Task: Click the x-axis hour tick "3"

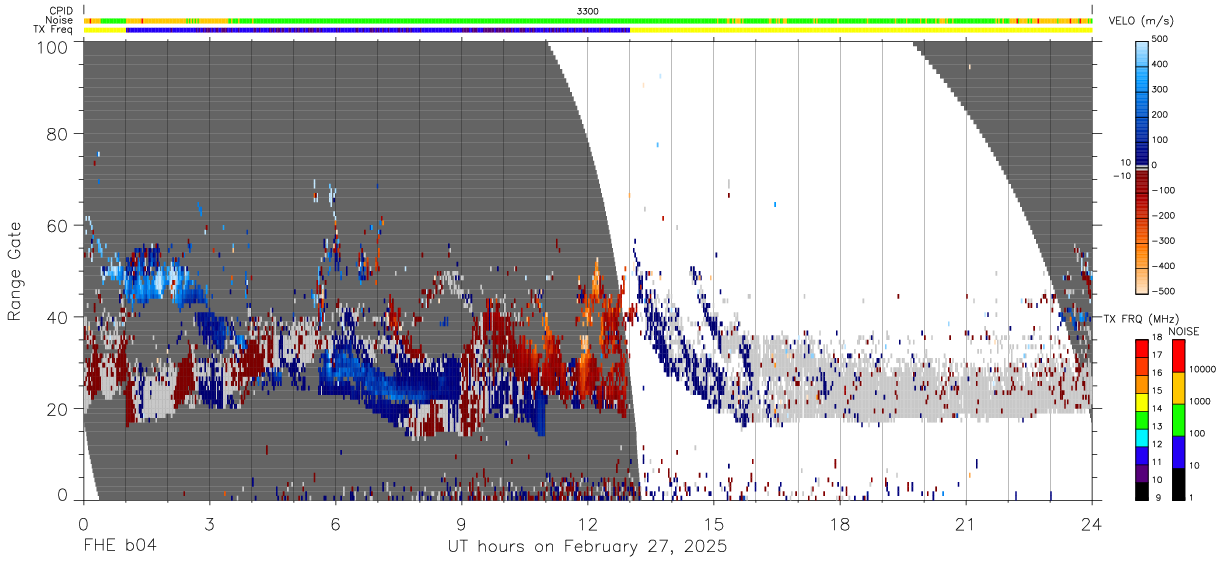Action: pyautogui.click(x=209, y=524)
